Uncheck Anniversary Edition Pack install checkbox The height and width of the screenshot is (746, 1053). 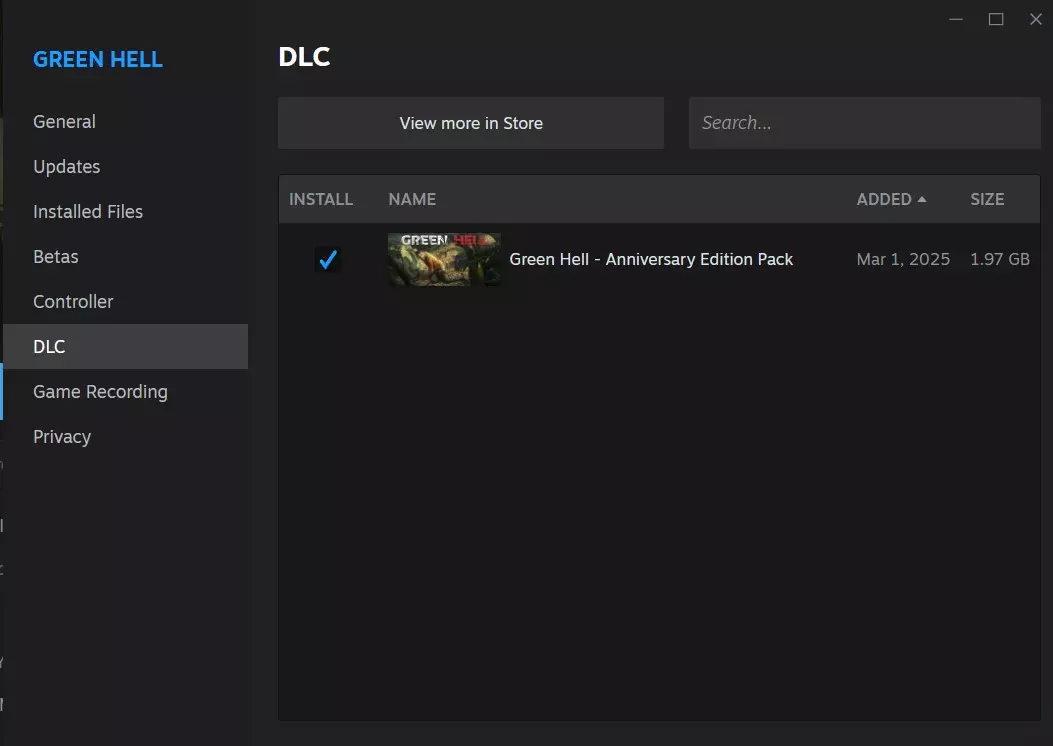pyautogui.click(x=328, y=259)
